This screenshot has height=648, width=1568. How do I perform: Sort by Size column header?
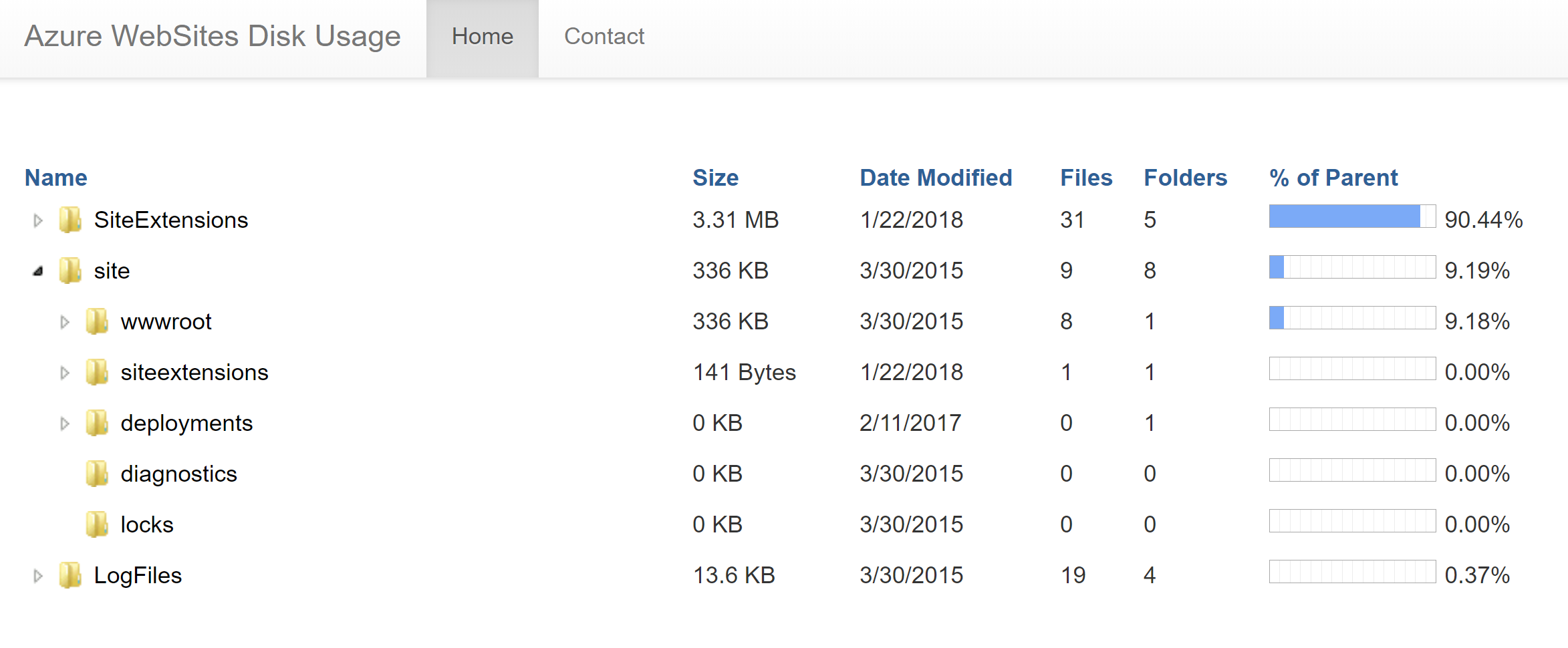point(715,178)
